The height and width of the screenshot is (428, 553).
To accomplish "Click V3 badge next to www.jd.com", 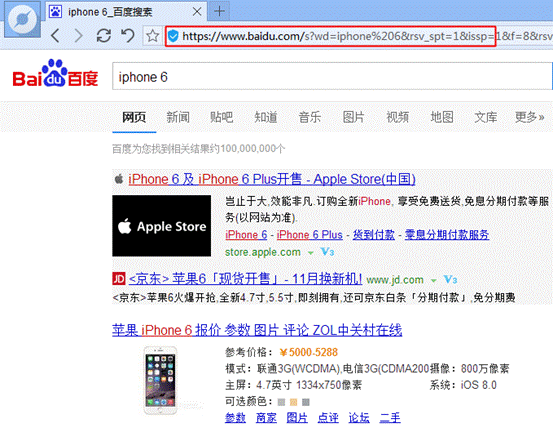I will pos(450,280).
